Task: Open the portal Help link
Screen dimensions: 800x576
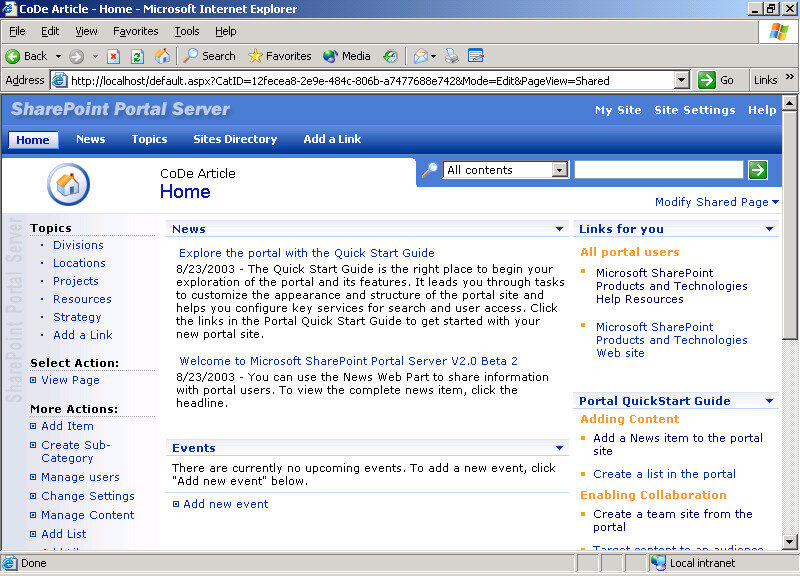Action: click(x=762, y=110)
